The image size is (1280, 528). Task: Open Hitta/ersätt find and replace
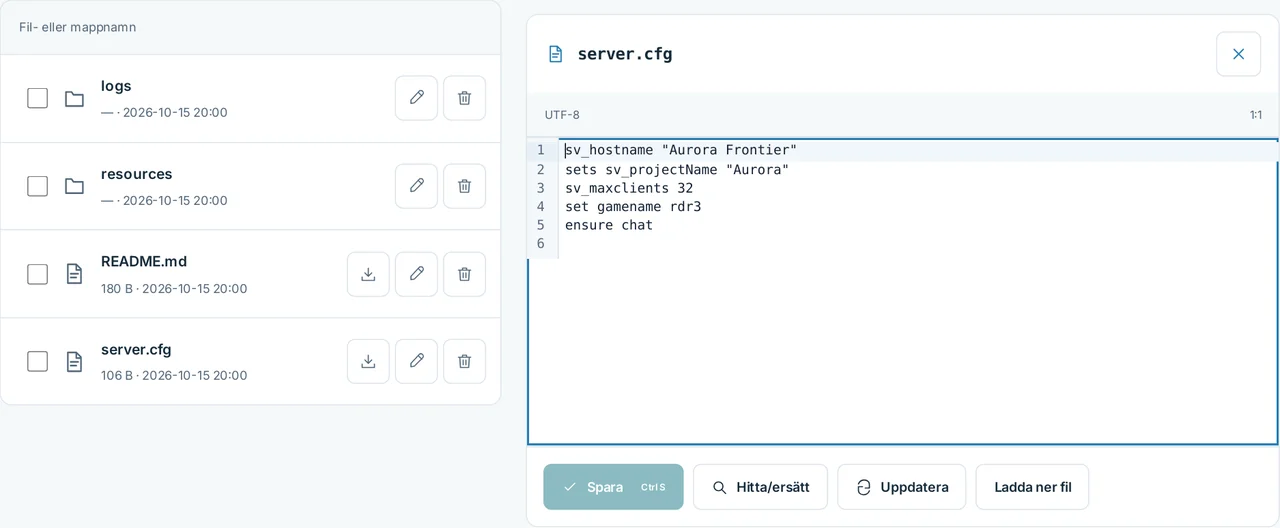[760, 487]
